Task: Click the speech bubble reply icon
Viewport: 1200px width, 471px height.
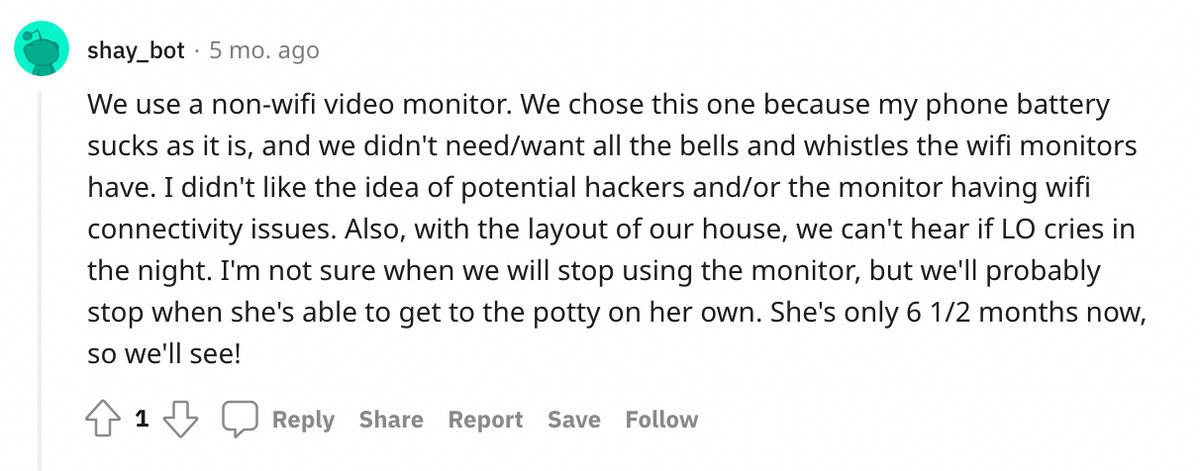Action: coord(240,421)
